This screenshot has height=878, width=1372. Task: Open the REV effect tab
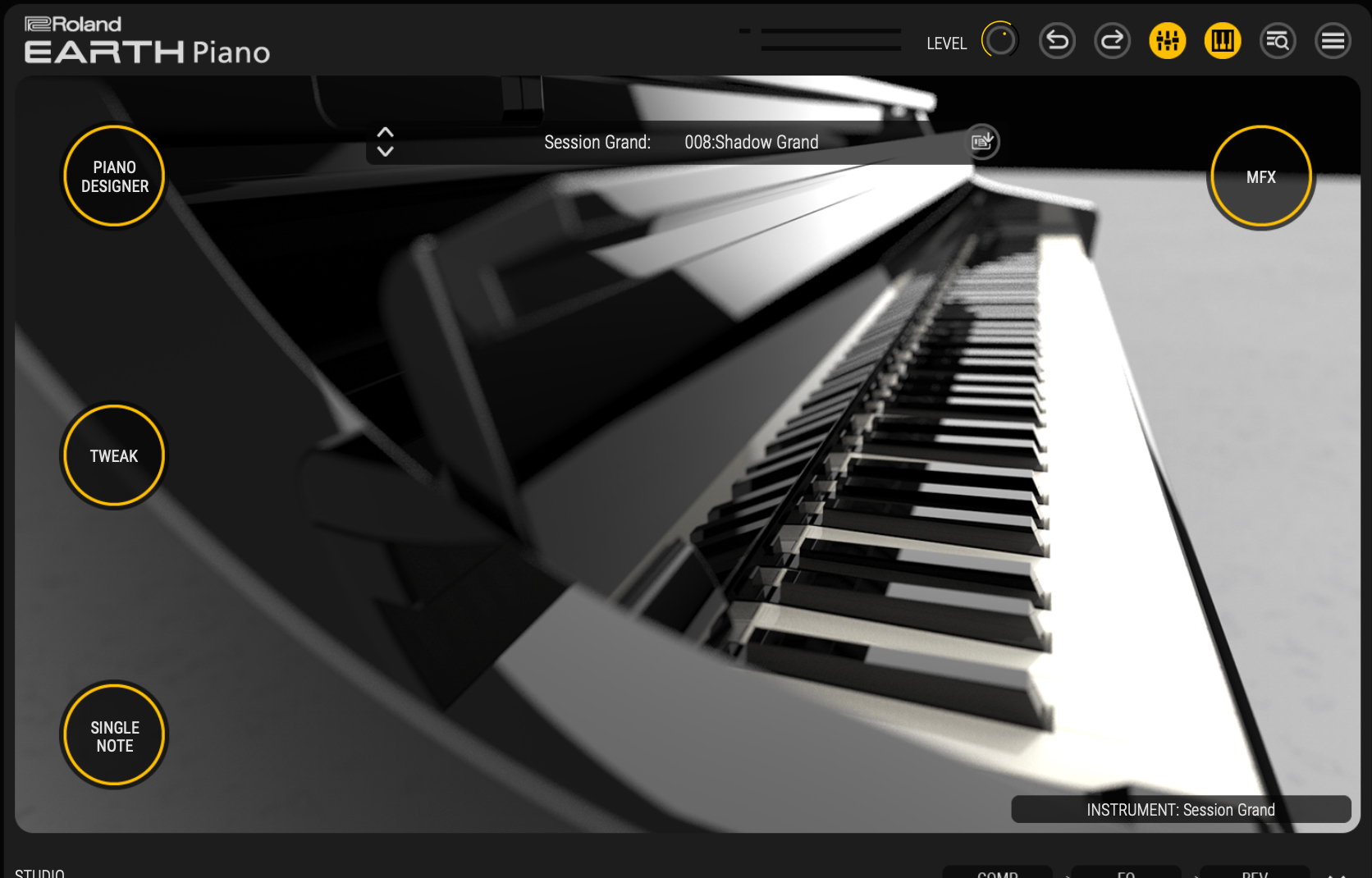pyautogui.click(x=1255, y=871)
